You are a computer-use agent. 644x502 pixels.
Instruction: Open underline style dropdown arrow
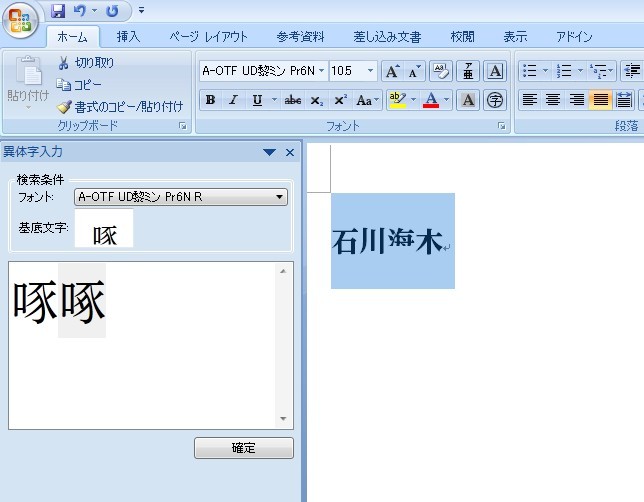[x=274, y=100]
